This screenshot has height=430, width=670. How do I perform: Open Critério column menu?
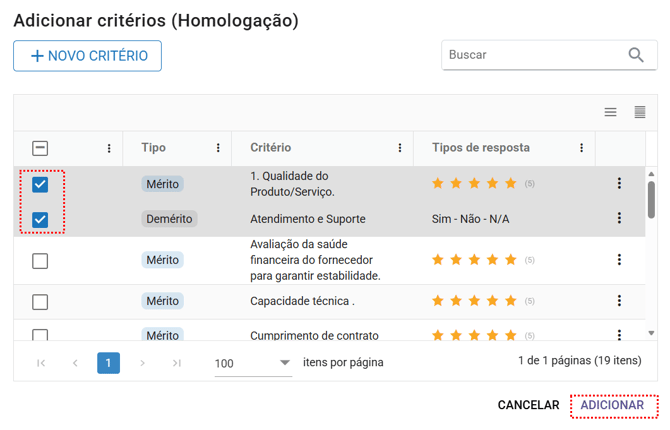point(400,148)
